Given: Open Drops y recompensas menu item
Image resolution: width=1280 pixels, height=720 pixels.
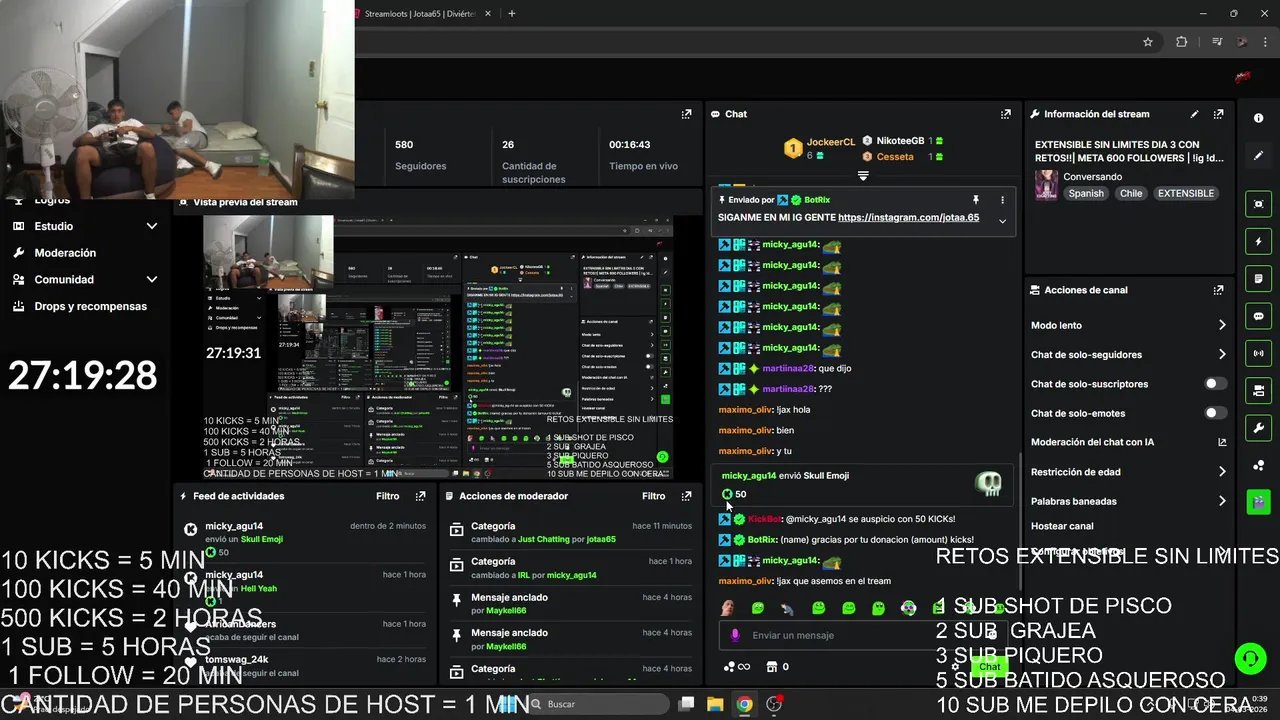Looking at the screenshot, I should click(x=90, y=307).
